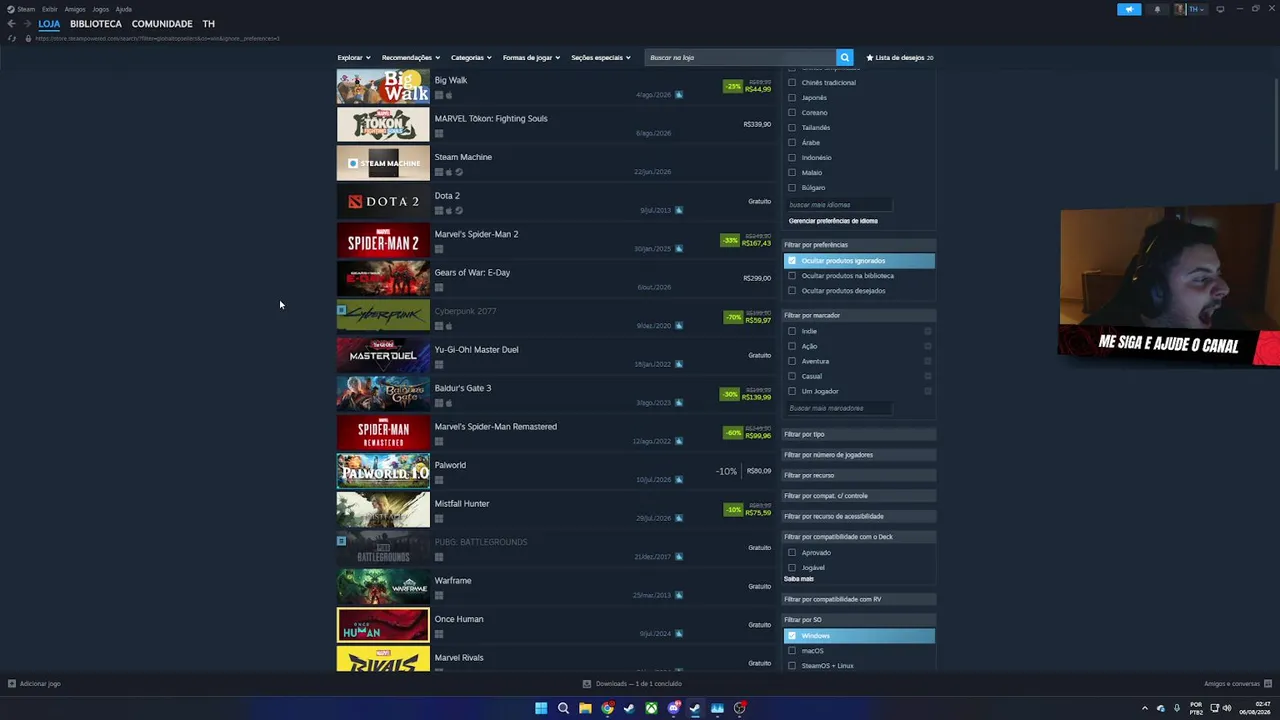Open the Ajuda menu
1280x720 pixels.
point(124,9)
